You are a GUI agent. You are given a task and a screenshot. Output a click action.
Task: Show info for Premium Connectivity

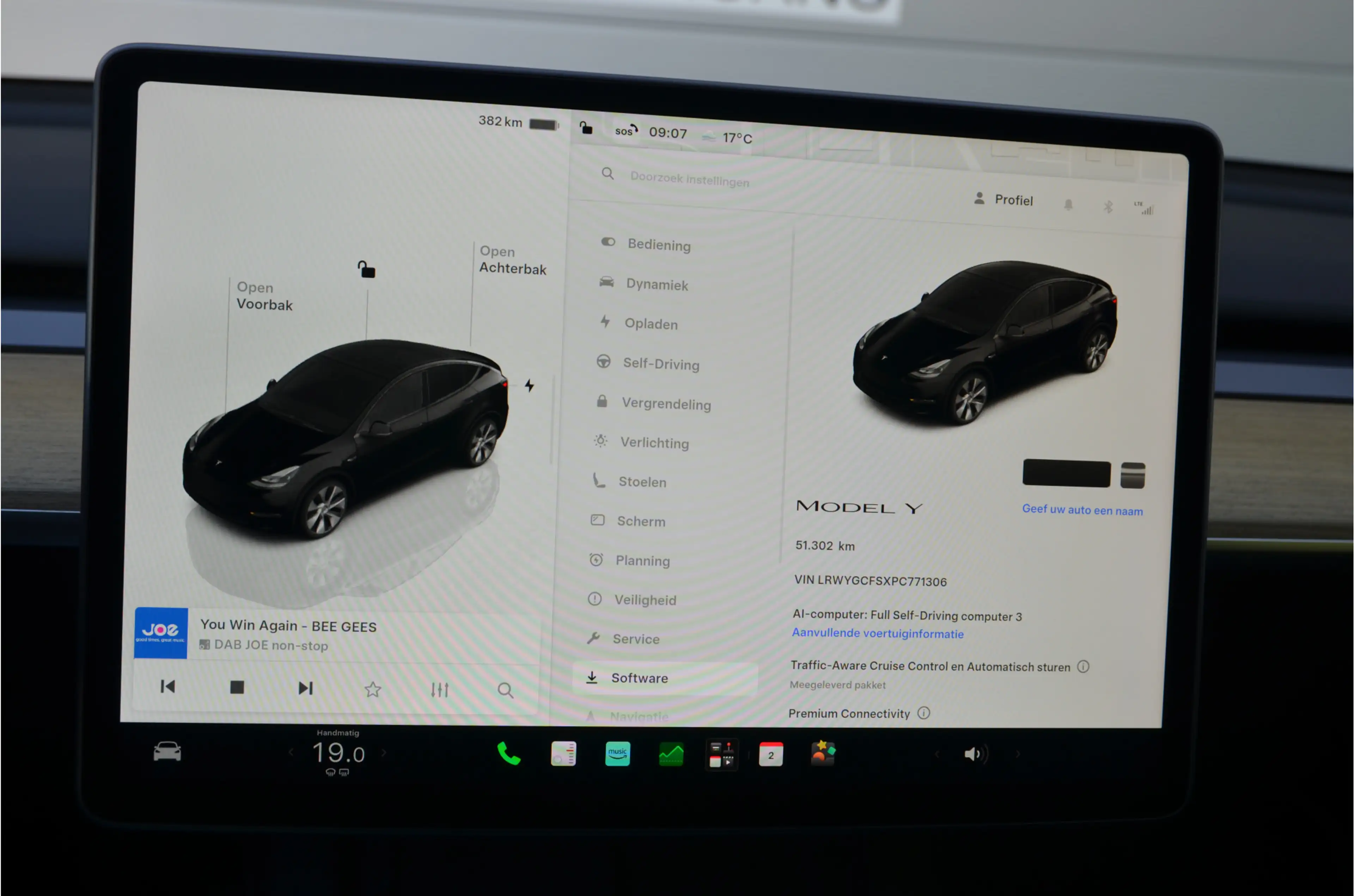[923, 713]
